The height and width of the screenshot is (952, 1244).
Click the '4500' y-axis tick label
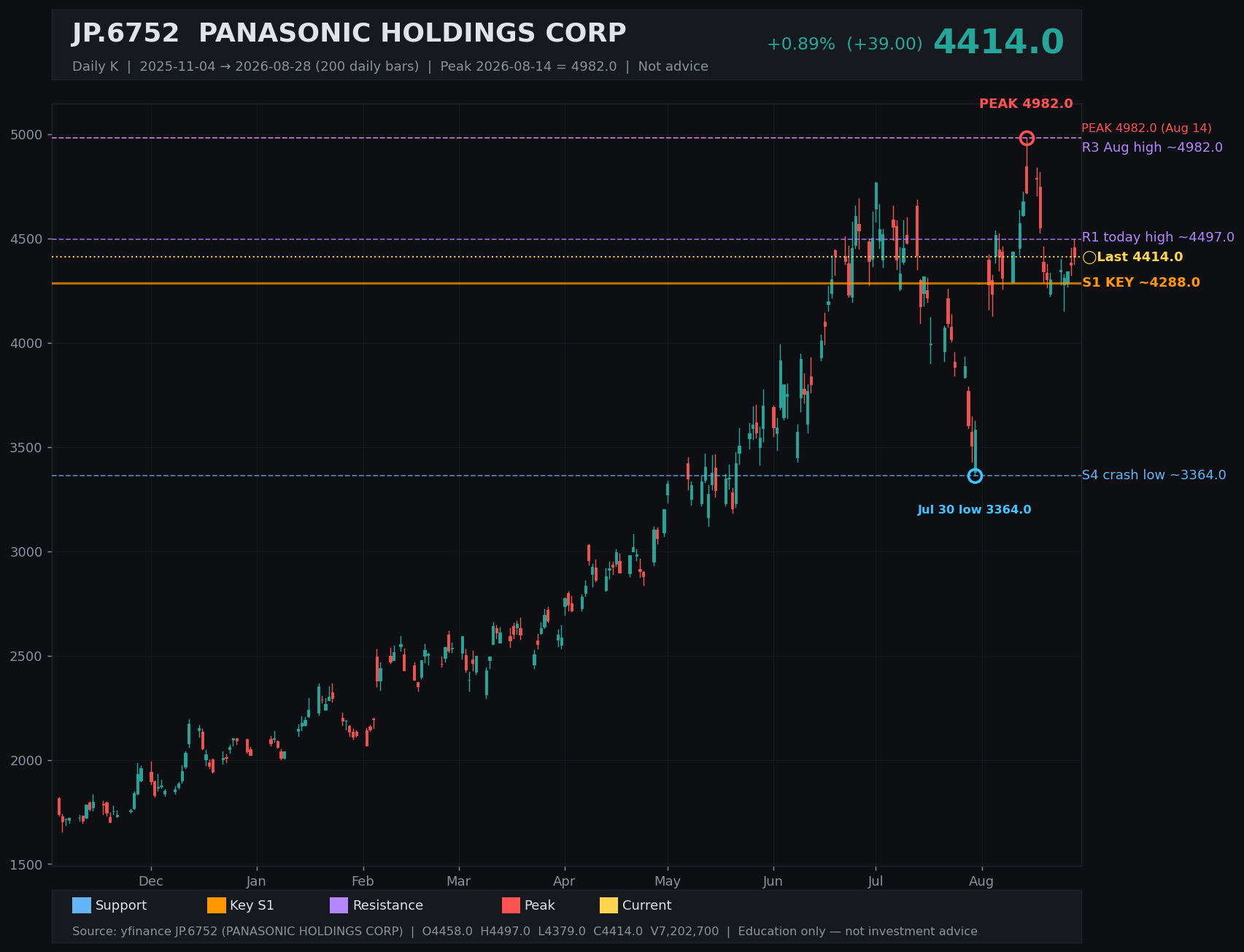[26, 239]
